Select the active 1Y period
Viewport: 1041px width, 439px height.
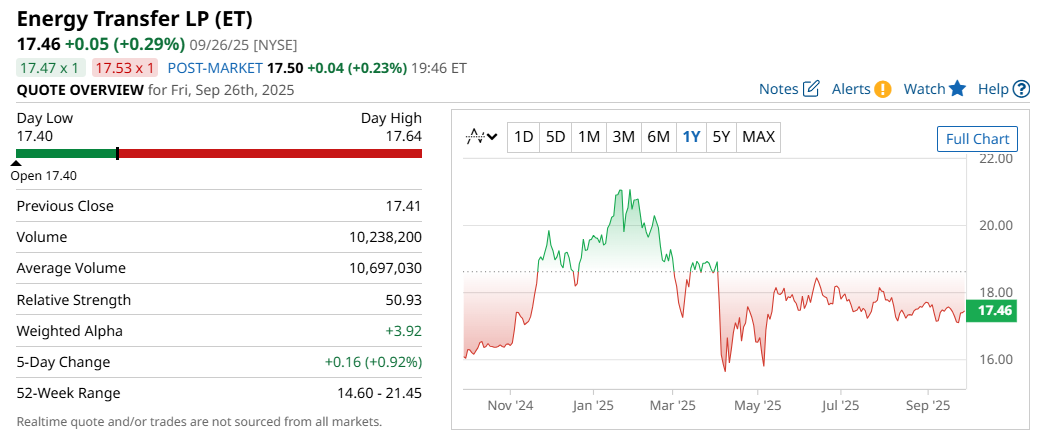tap(691, 137)
